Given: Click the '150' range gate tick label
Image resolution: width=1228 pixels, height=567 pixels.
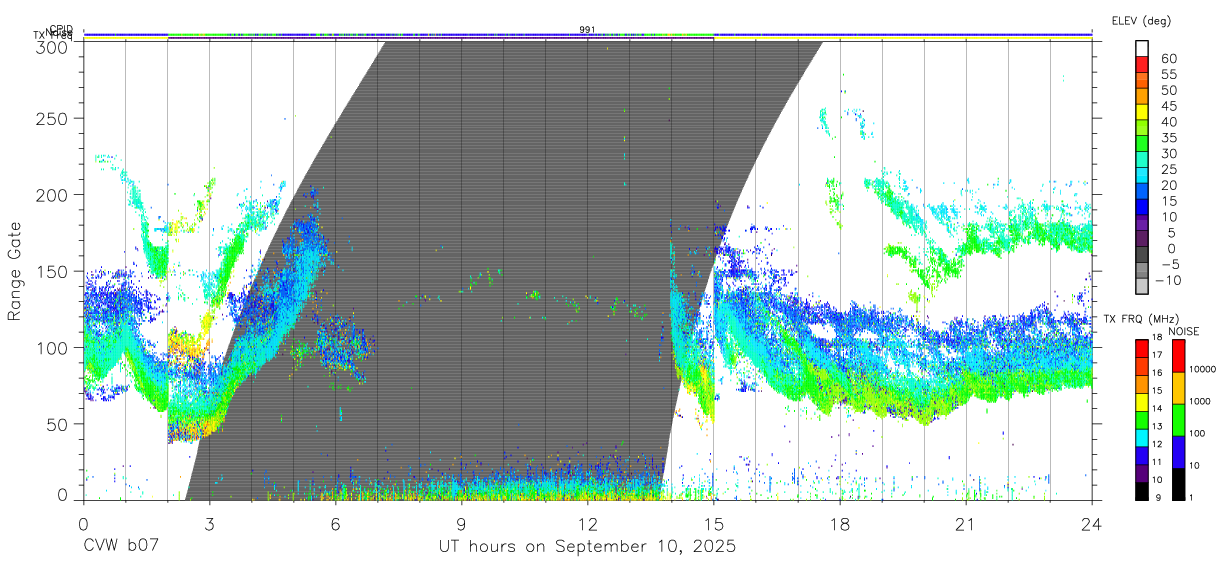Looking at the screenshot, I should (x=51, y=271).
